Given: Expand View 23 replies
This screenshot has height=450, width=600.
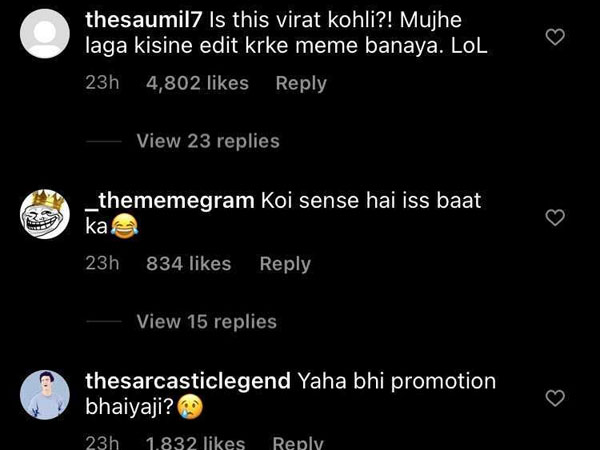Looking at the screenshot, I should point(207,141).
